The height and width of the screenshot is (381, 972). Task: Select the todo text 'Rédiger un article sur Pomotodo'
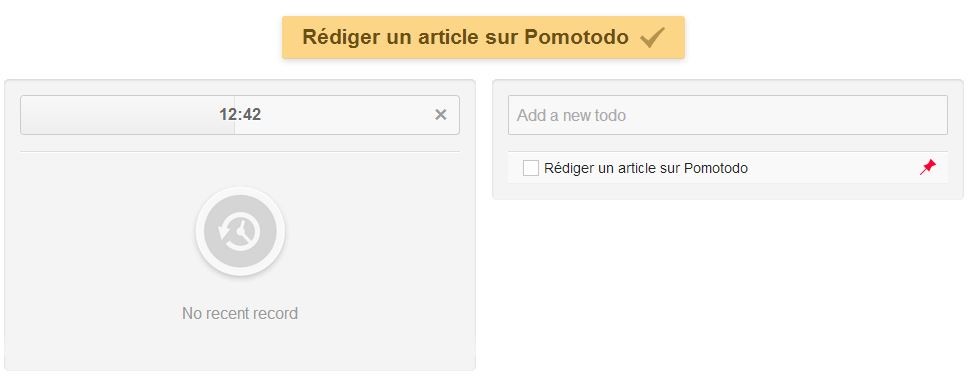pyautogui.click(x=645, y=168)
